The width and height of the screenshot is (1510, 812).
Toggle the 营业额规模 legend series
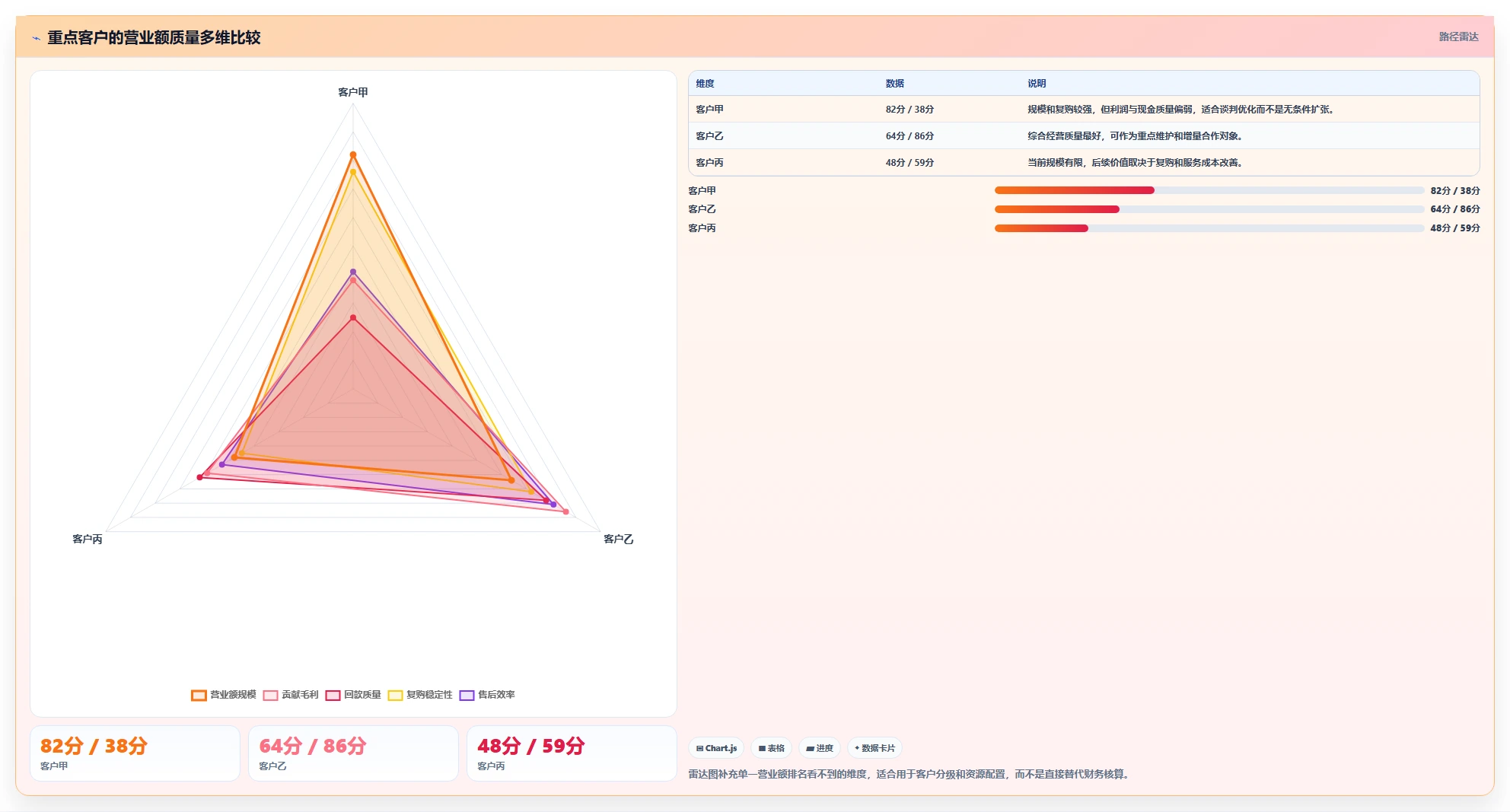click(224, 695)
